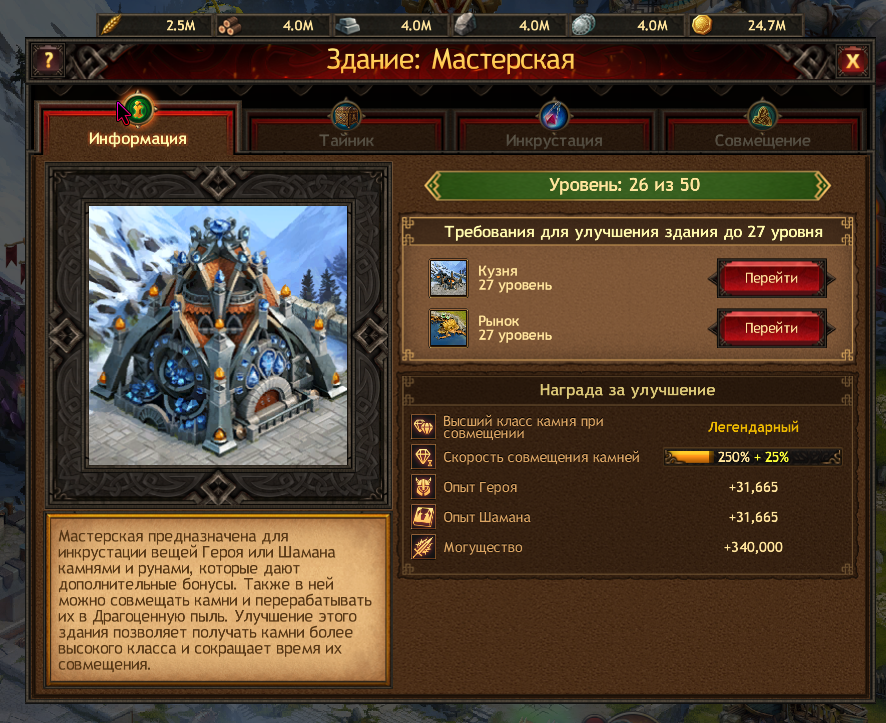Click the Рынок building thumbnail

click(448, 328)
